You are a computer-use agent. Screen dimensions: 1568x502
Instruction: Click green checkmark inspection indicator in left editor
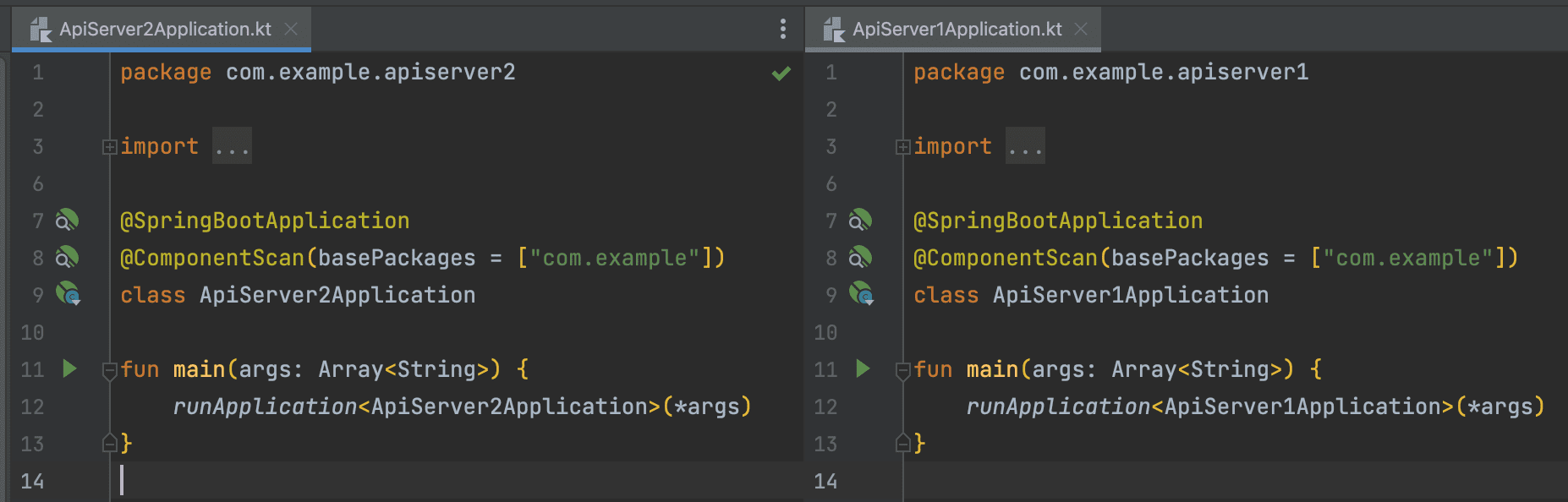[x=781, y=74]
